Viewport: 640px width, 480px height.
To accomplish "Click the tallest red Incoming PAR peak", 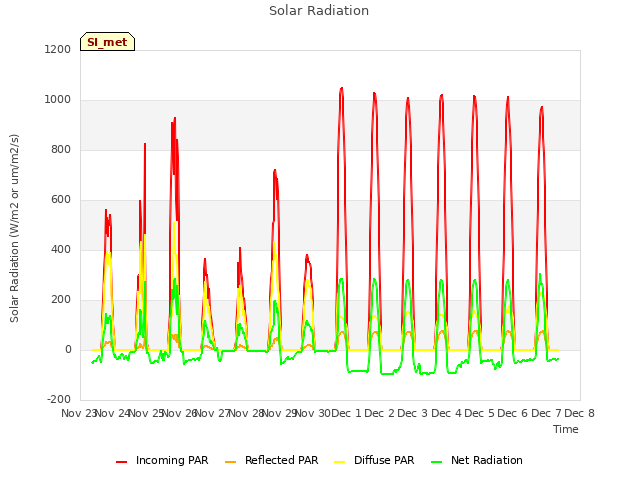I will tap(342, 89).
